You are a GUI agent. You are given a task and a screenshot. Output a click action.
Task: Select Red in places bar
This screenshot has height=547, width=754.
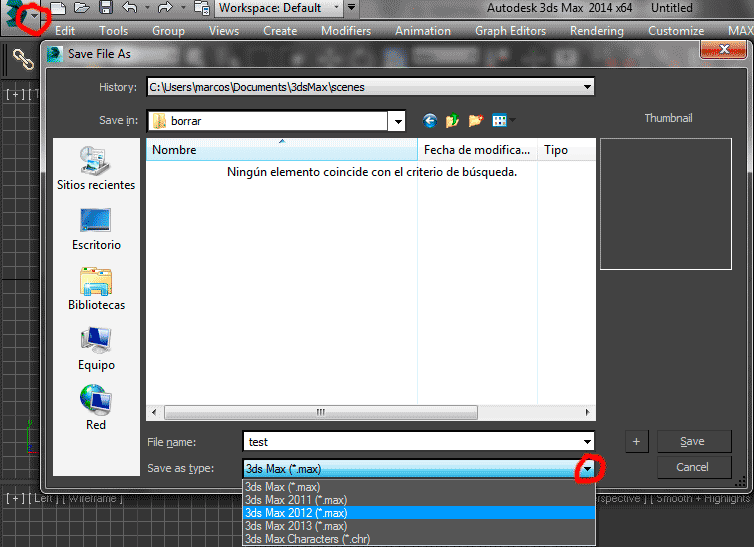coord(96,408)
